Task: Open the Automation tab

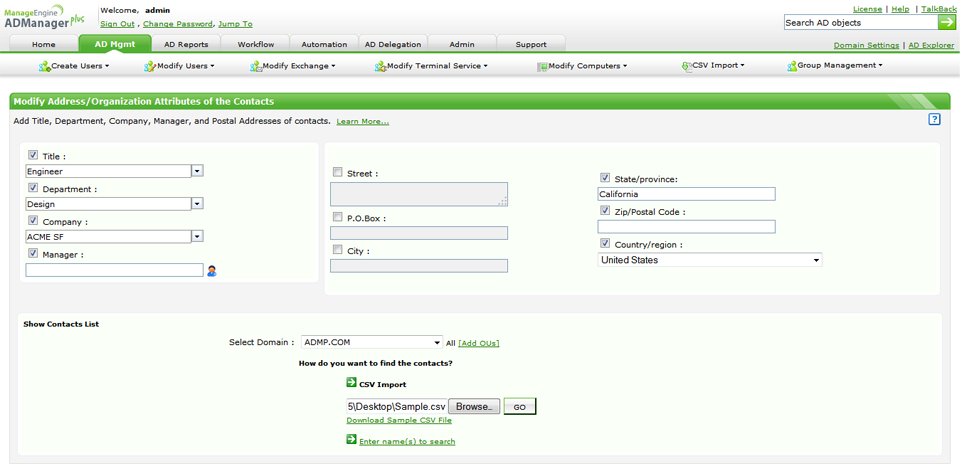Action: (x=324, y=44)
